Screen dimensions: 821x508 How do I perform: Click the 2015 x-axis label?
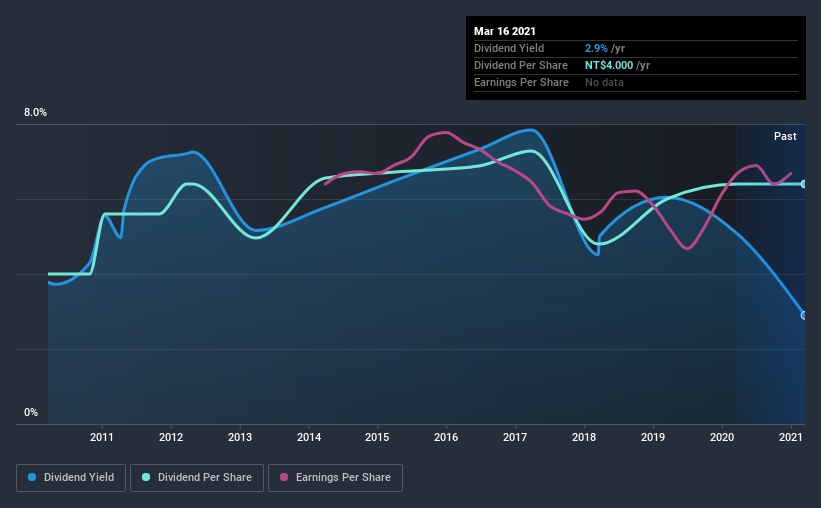(377, 437)
